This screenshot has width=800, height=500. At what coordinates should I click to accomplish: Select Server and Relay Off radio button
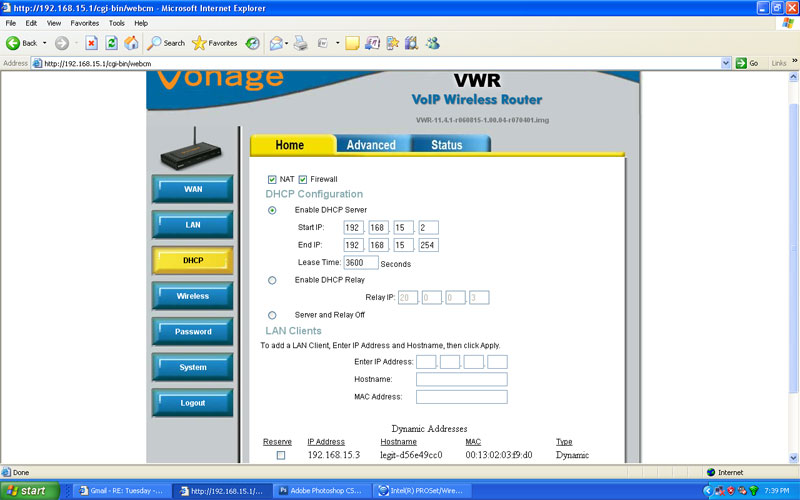pyautogui.click(x=272, y=315)
